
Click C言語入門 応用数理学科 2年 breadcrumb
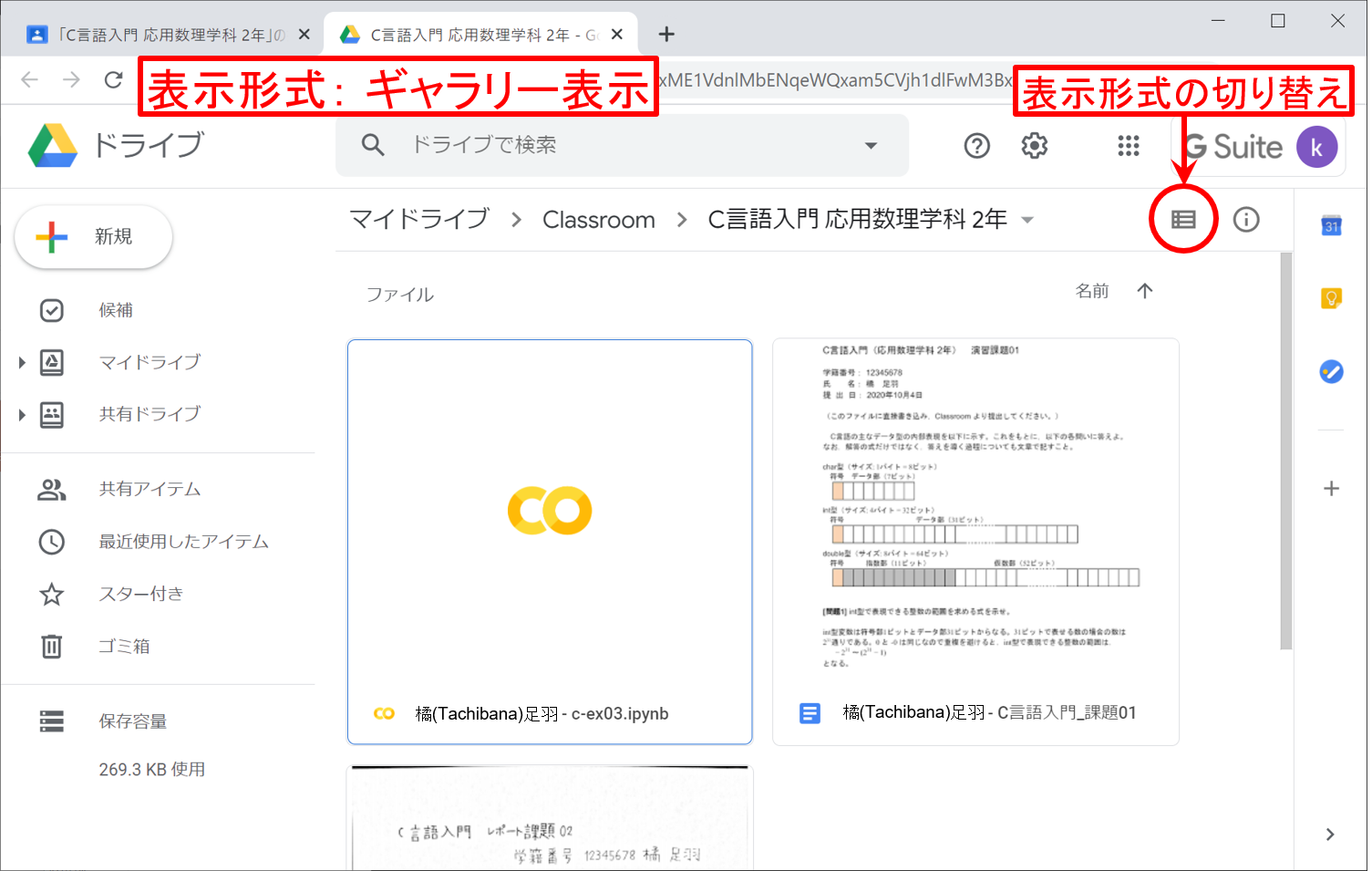click(858, 219)
